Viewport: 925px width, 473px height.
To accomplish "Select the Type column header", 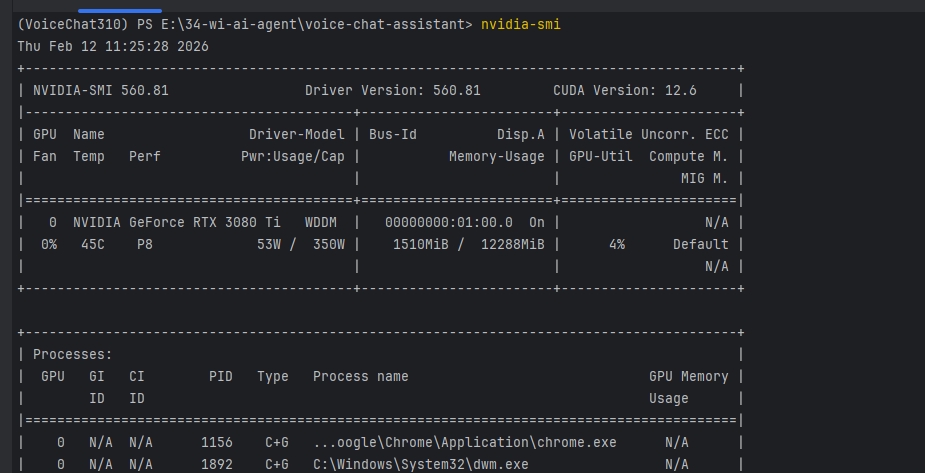I will point(273,377).
